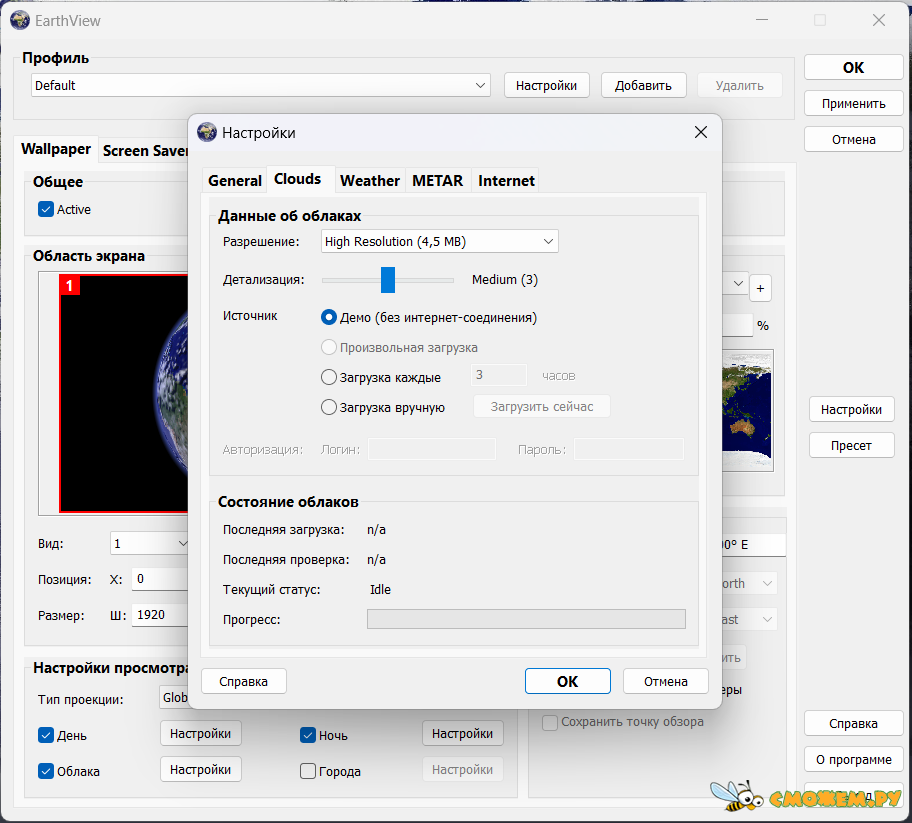Toggle the День checkbox
This screenshot has width=912, height=823.
tap(46, 735)
